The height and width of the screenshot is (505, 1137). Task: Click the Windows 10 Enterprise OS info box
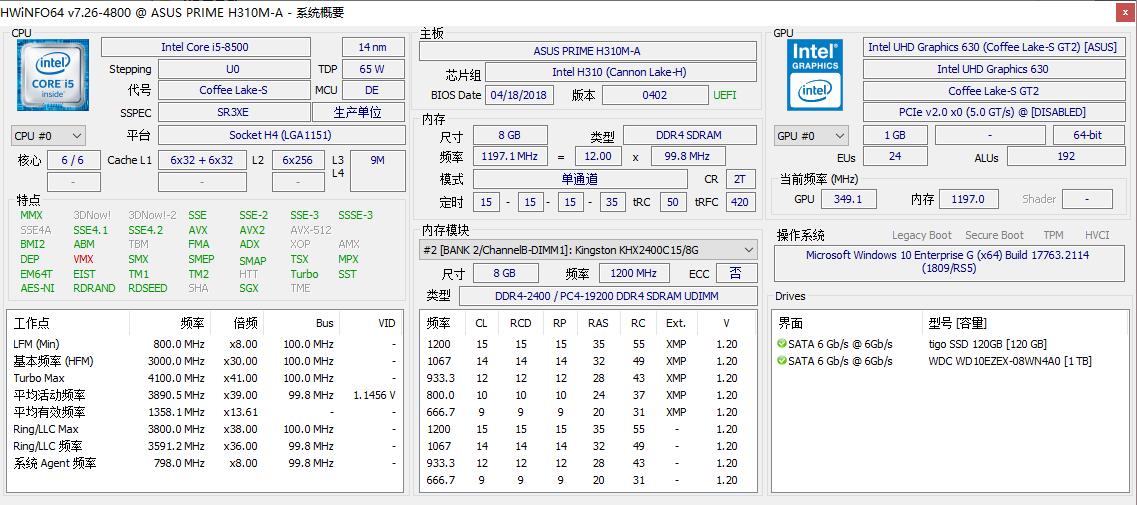click(947, 262)
